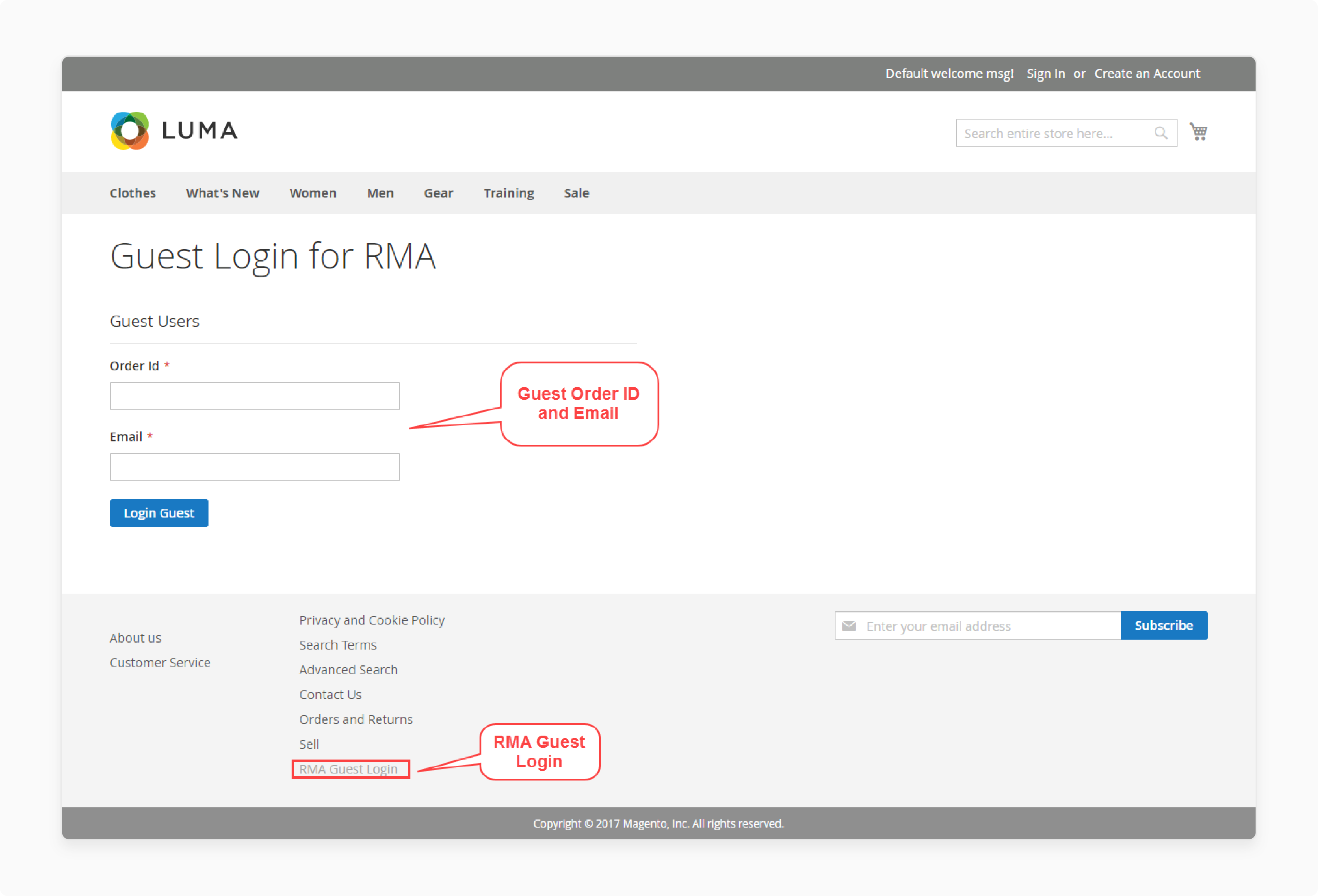
Task: Click the Sign In link
Action: click(1045, 74)
